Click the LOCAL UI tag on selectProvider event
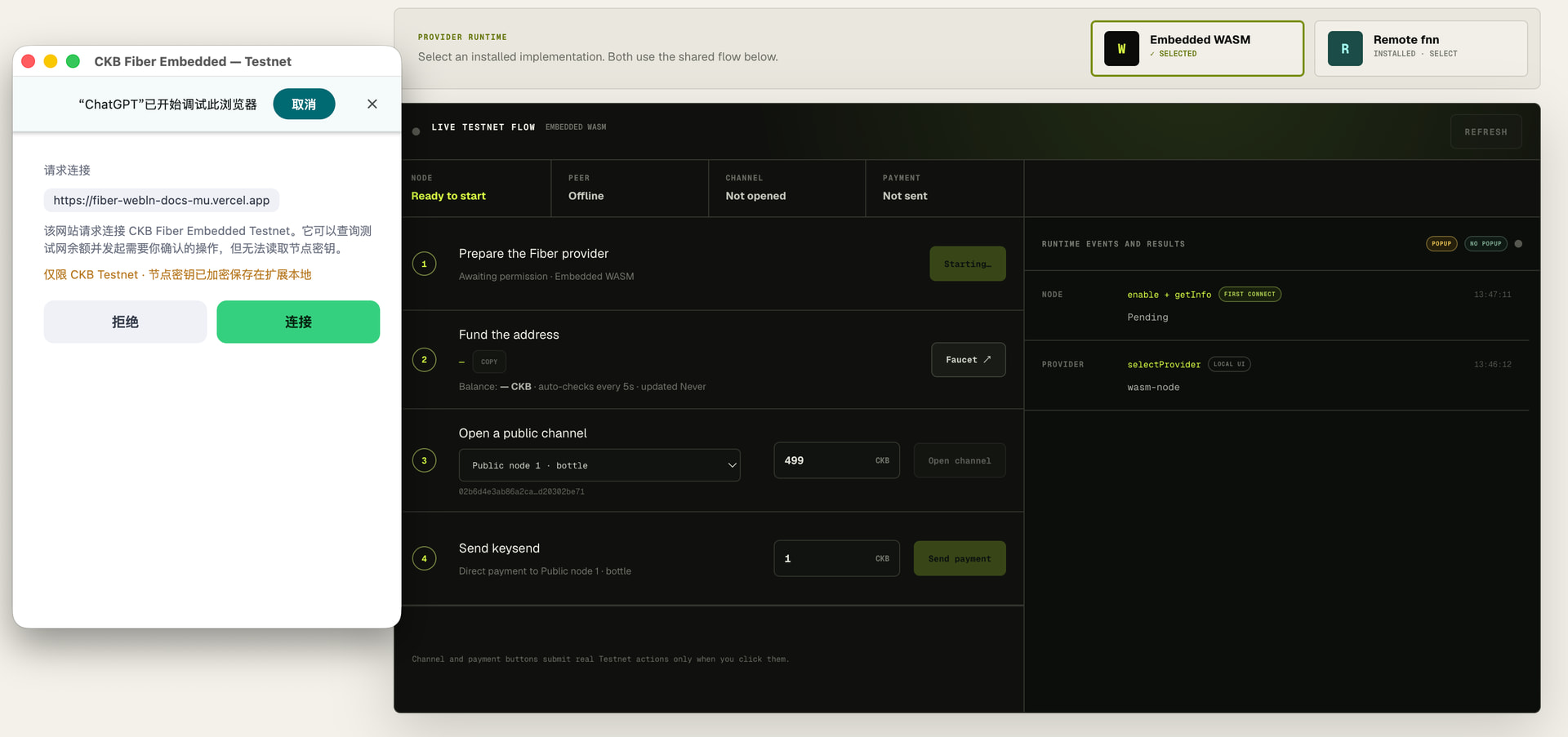 [1229, 364]
